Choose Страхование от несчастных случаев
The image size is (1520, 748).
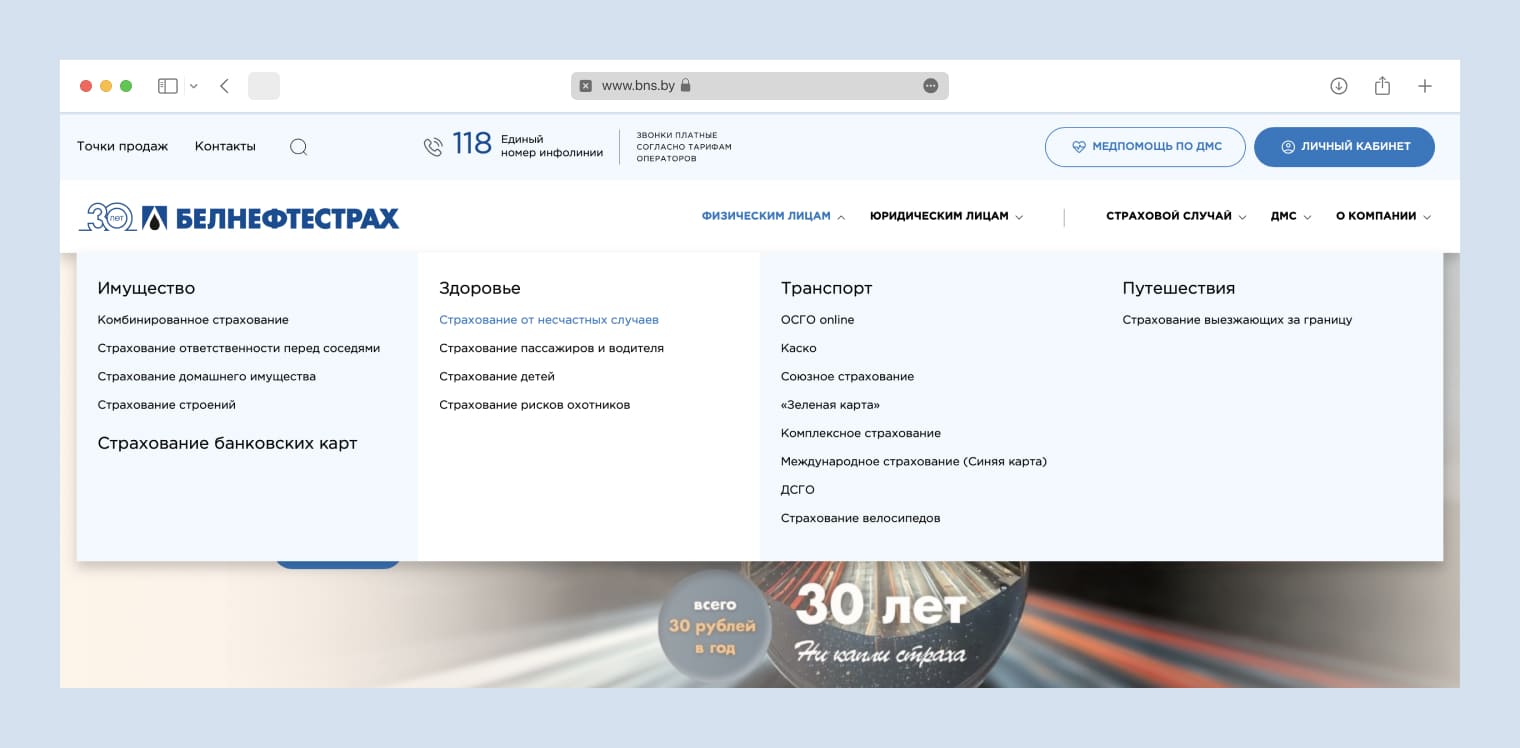click(x=549, y=320)
